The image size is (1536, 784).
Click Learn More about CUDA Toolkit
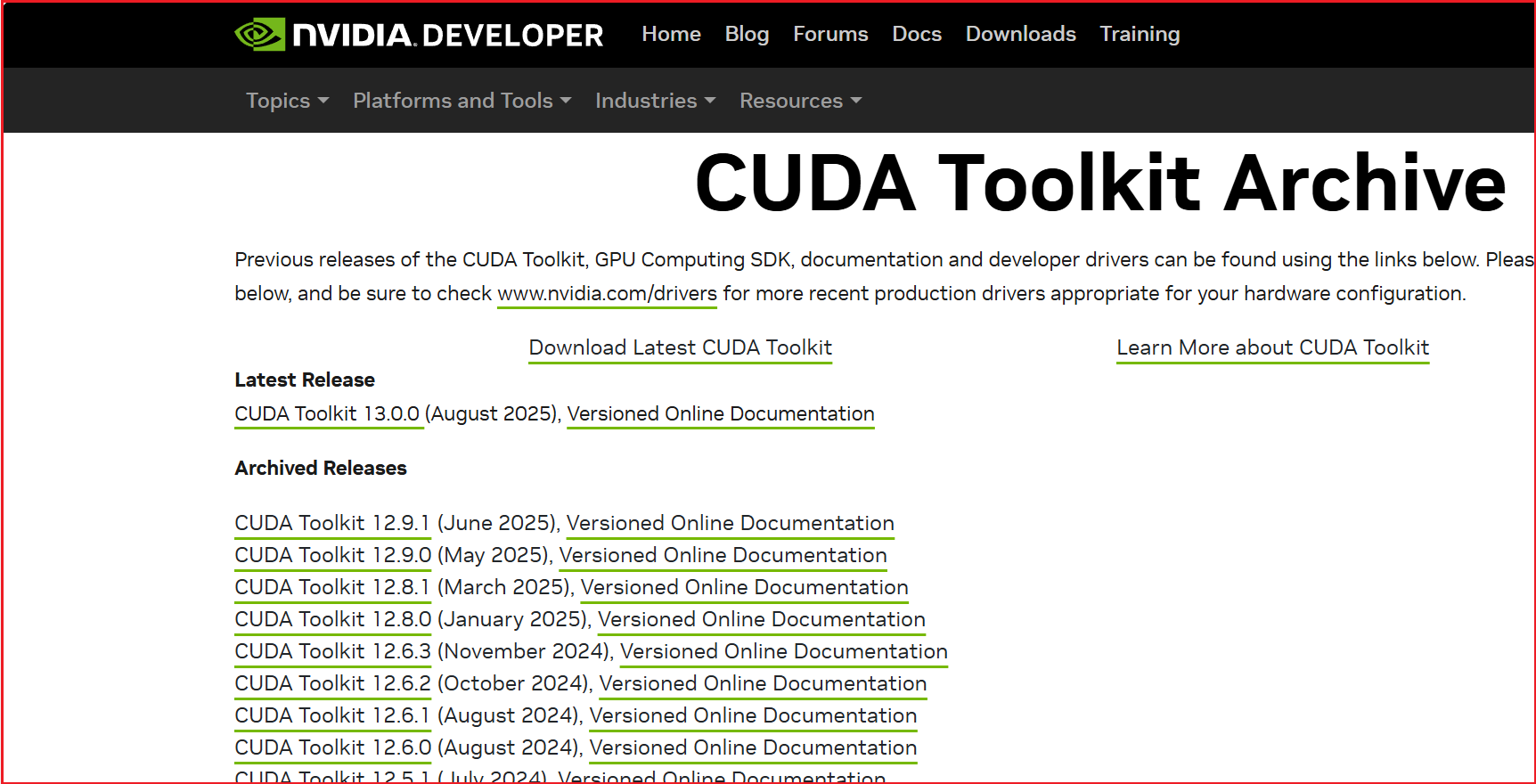click(x=1272, y=348)
